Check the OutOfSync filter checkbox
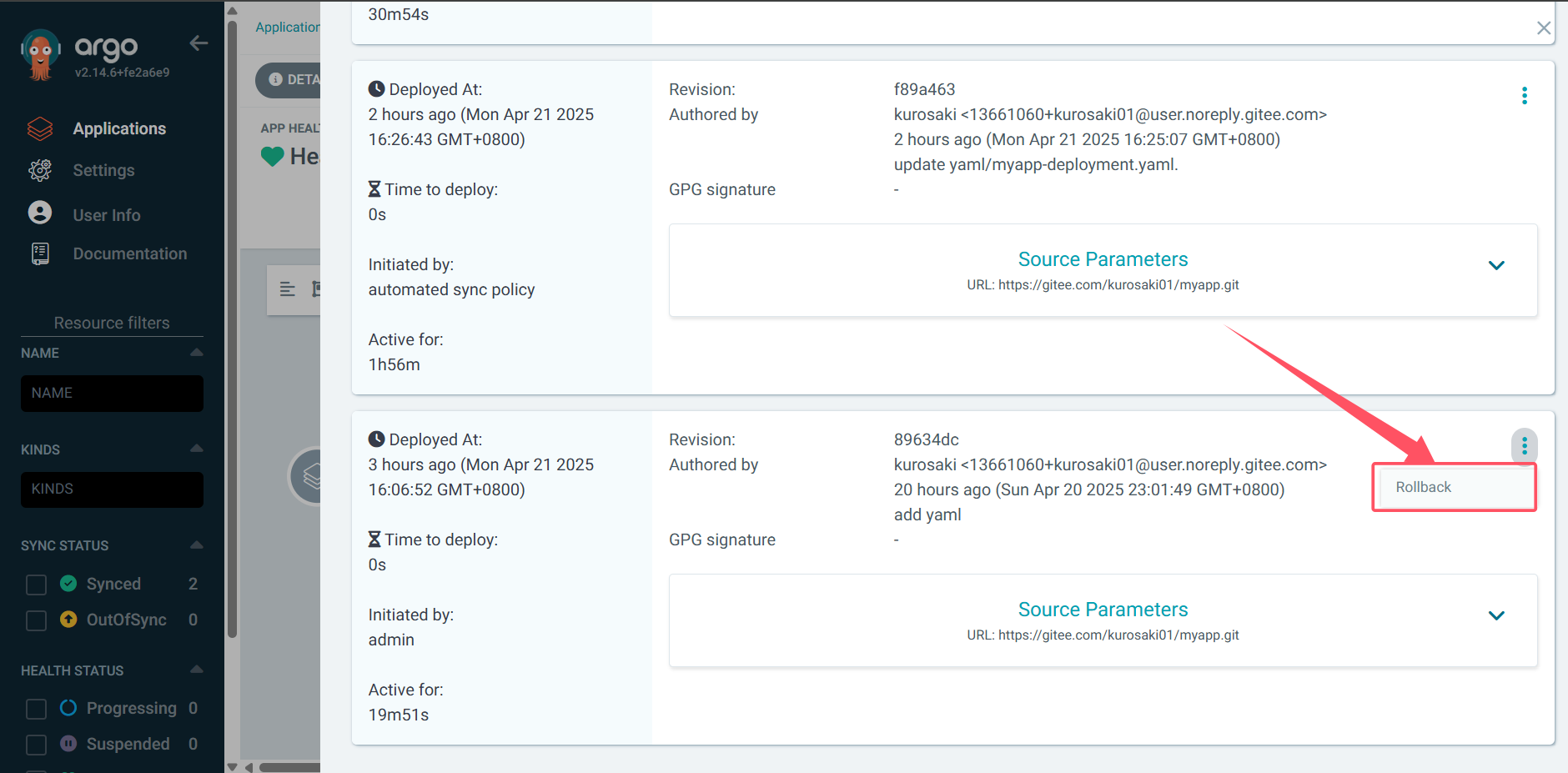This screenshot has height=773, width=1568. (x=36, y=620)
